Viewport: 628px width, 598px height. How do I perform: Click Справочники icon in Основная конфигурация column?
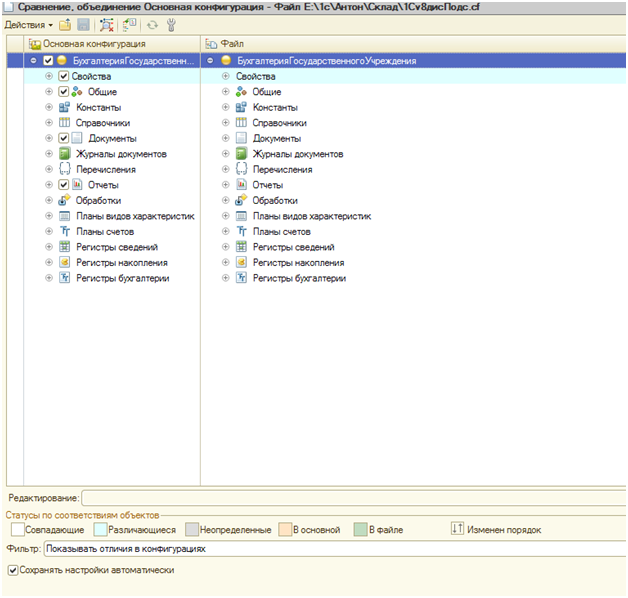[x=64, y=123]
